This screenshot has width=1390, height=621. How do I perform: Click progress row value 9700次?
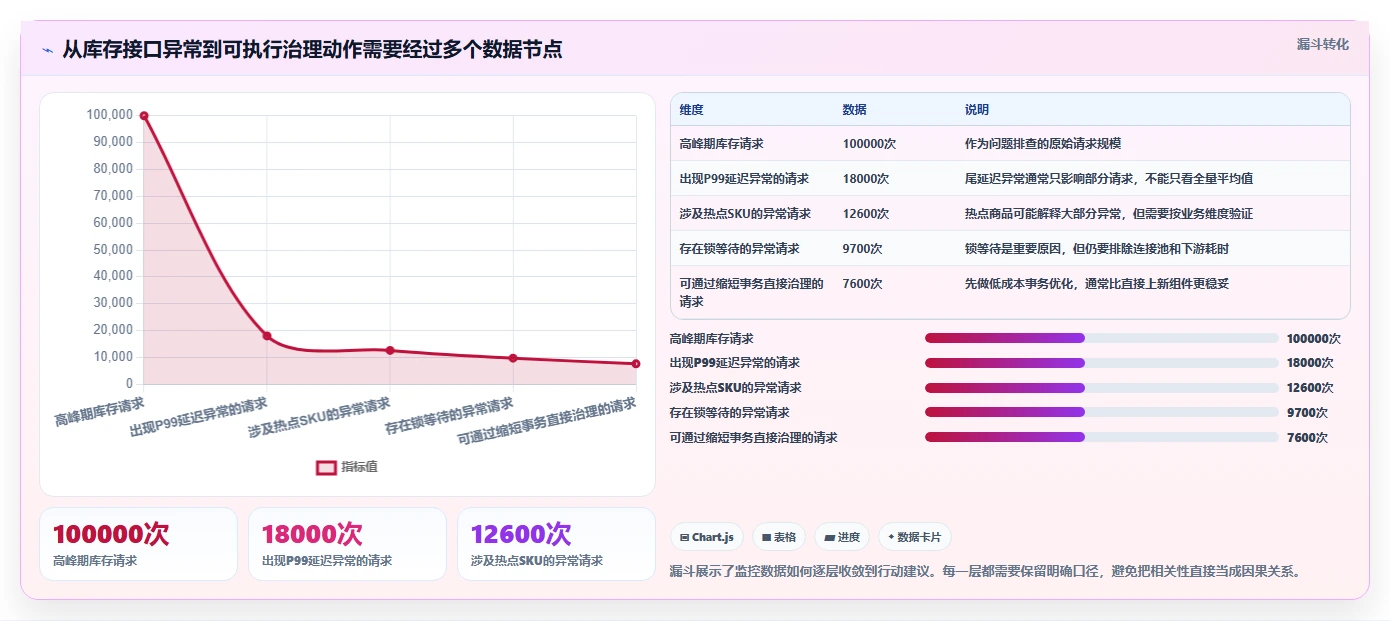(1307, 412)
